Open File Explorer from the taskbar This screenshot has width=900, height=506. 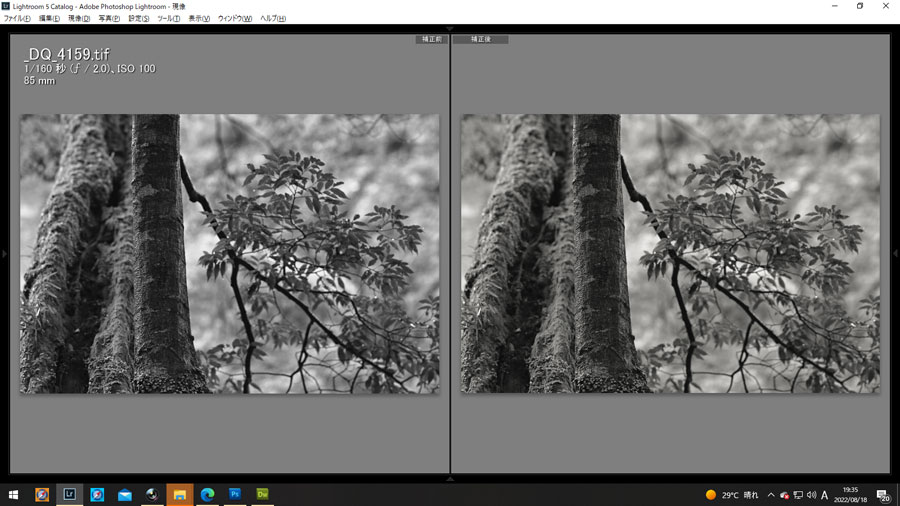[180, 494]
